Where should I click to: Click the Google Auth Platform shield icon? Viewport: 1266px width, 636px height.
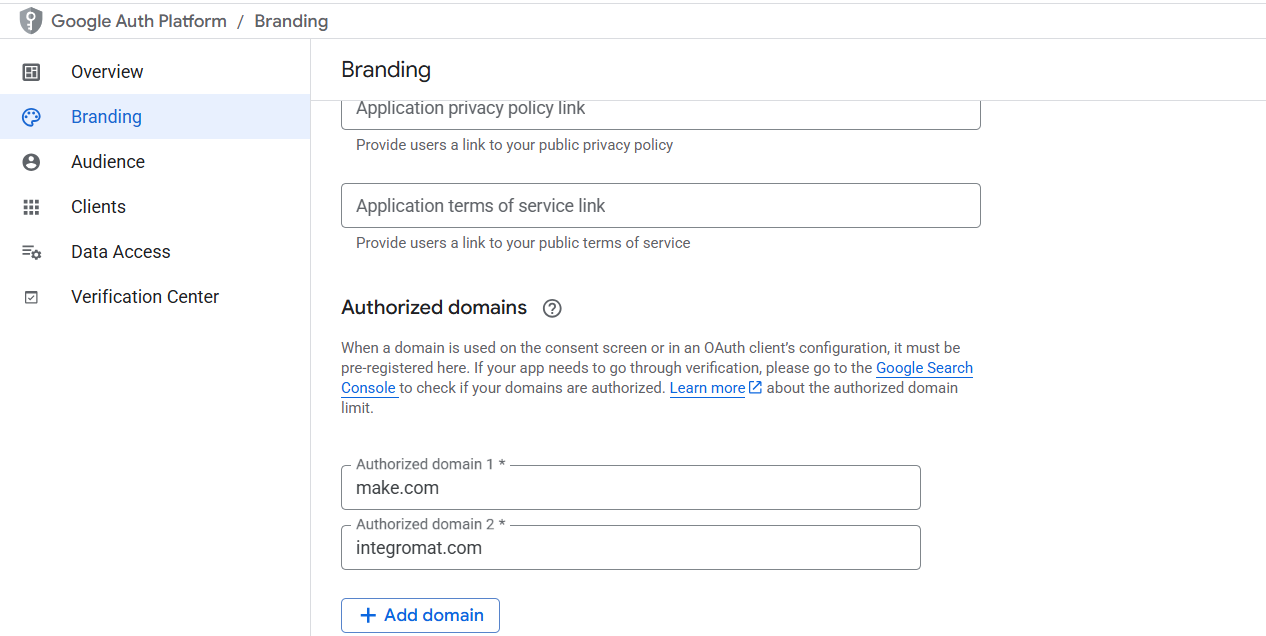click(x=31, y=20)
